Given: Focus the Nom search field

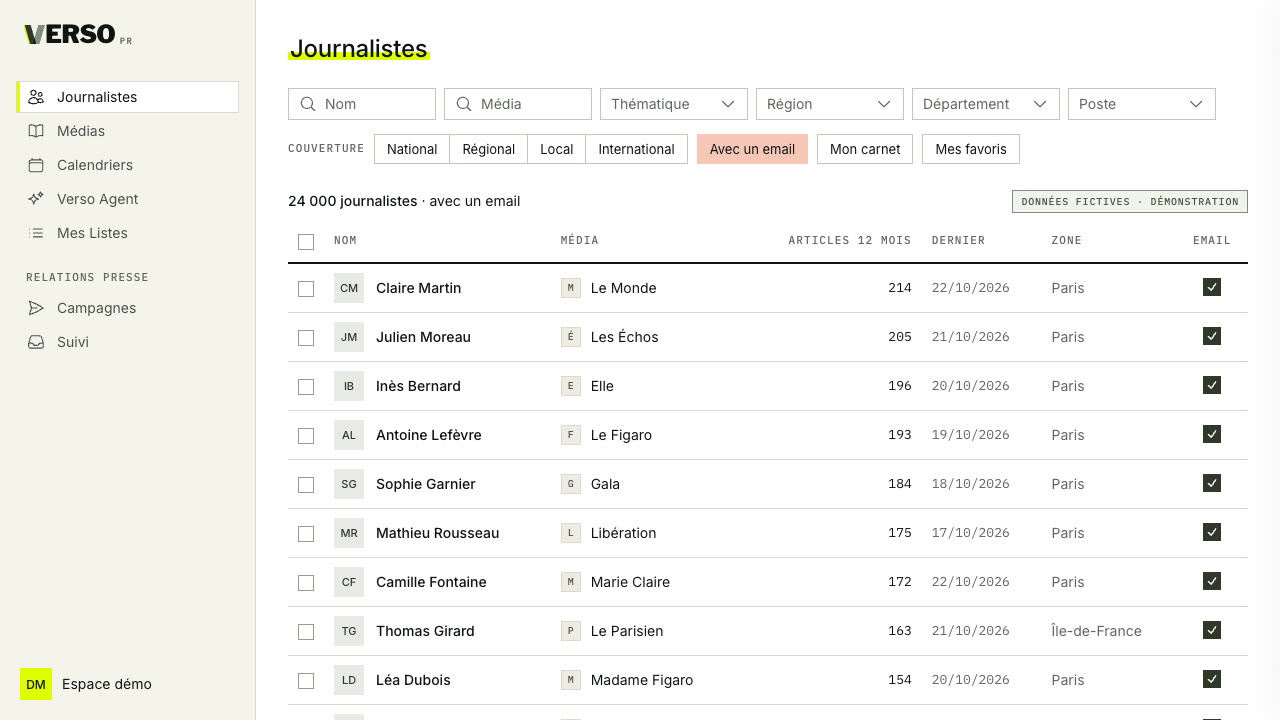Looking at the screenshot, I should click(x=362, y=104).
